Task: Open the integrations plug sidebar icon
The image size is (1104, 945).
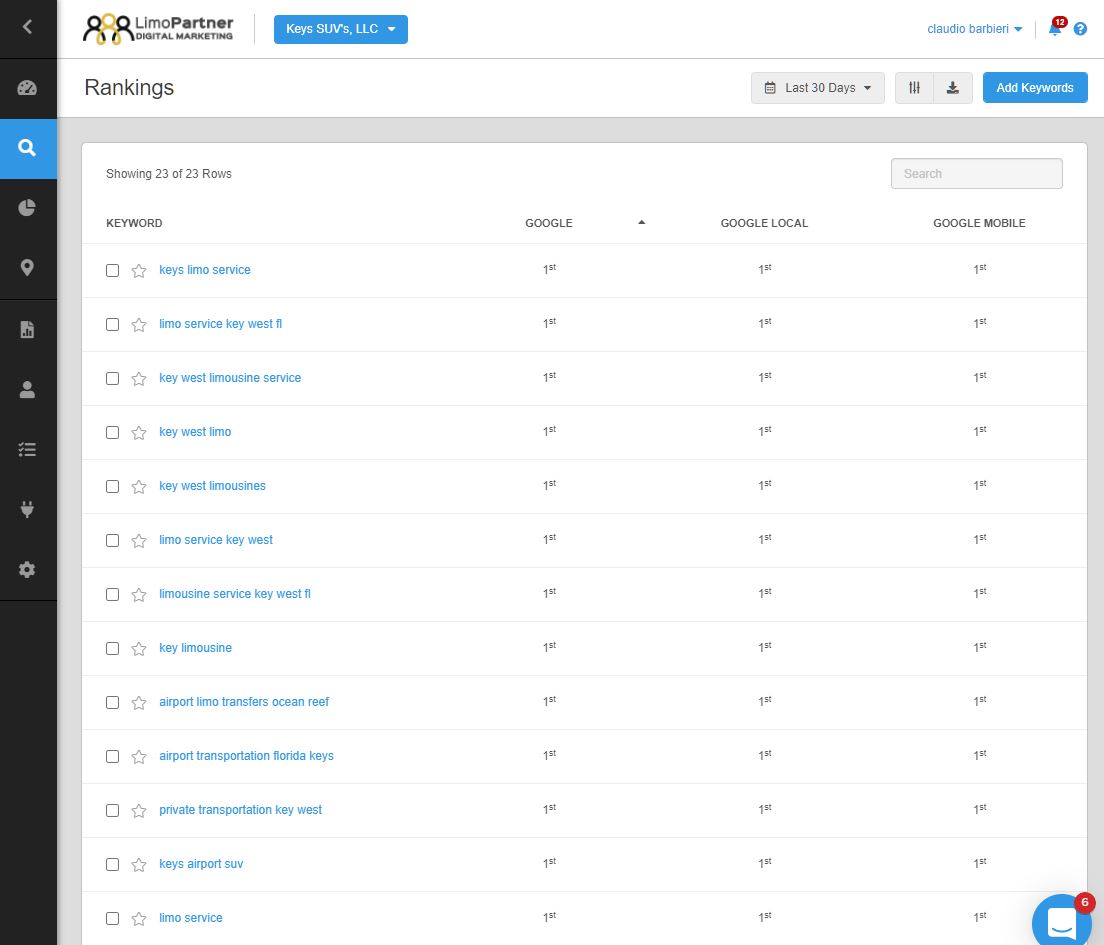Action: [27, 509]
